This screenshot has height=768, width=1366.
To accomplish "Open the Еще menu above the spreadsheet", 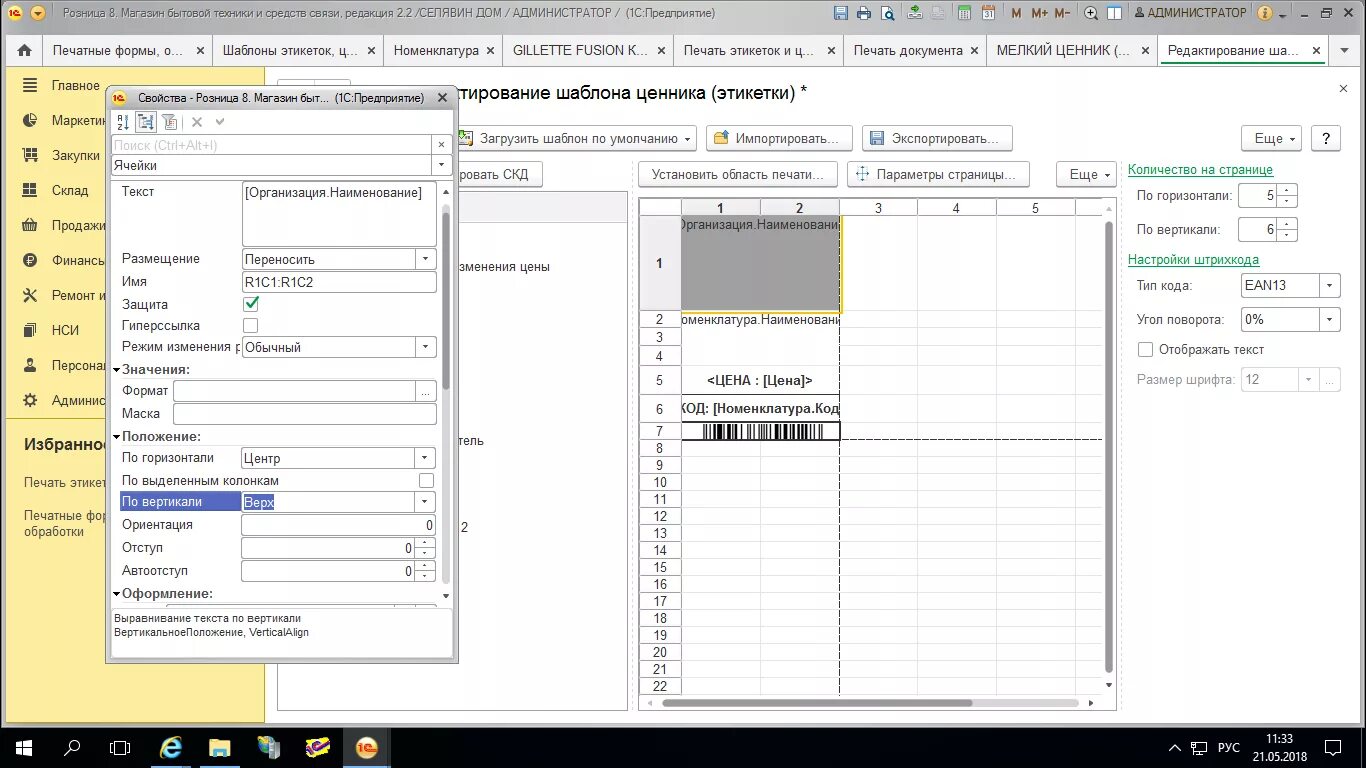I will pyautogui.click(x=1087, y=174).
